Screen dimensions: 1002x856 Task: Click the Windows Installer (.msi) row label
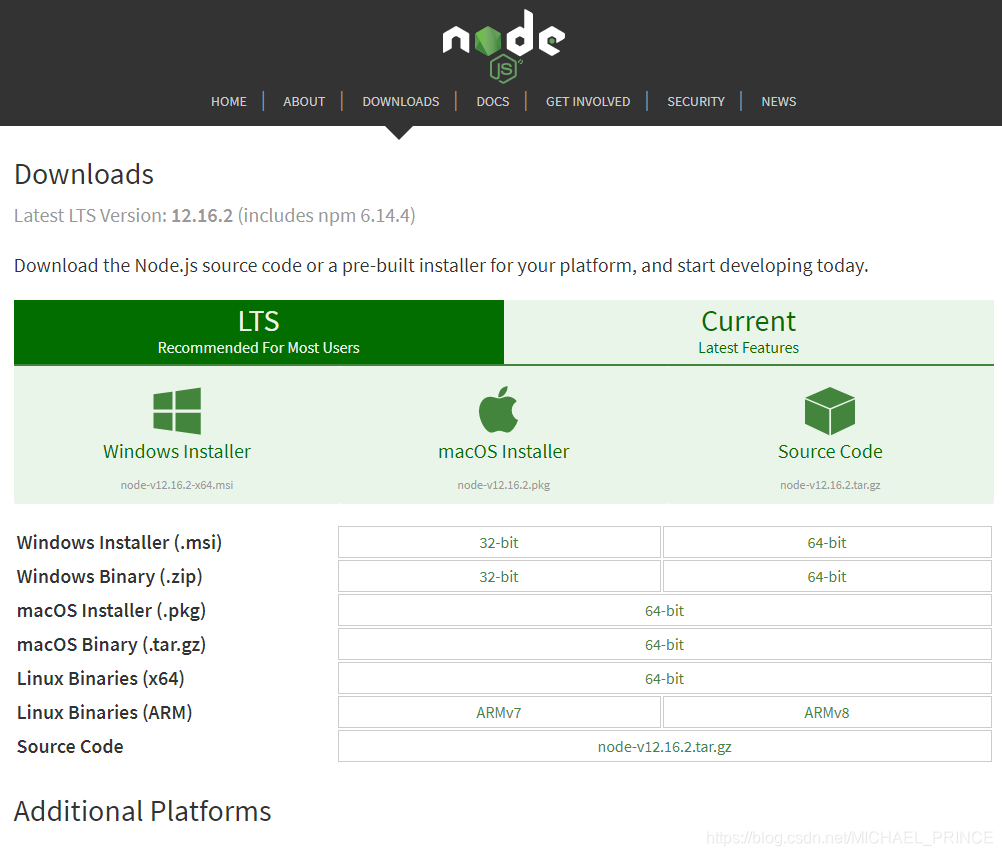pyautogui.click(x=119, y=542)
